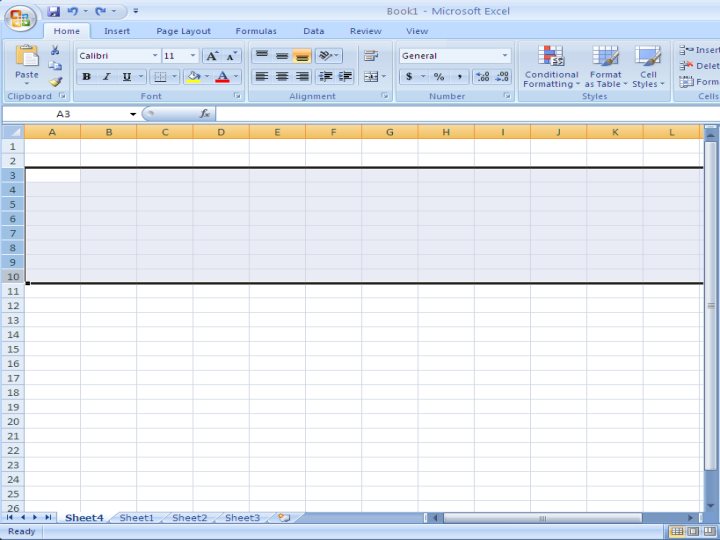Increase the cell indent
Viewport: 720px width, 540px height.
[345, 77]
